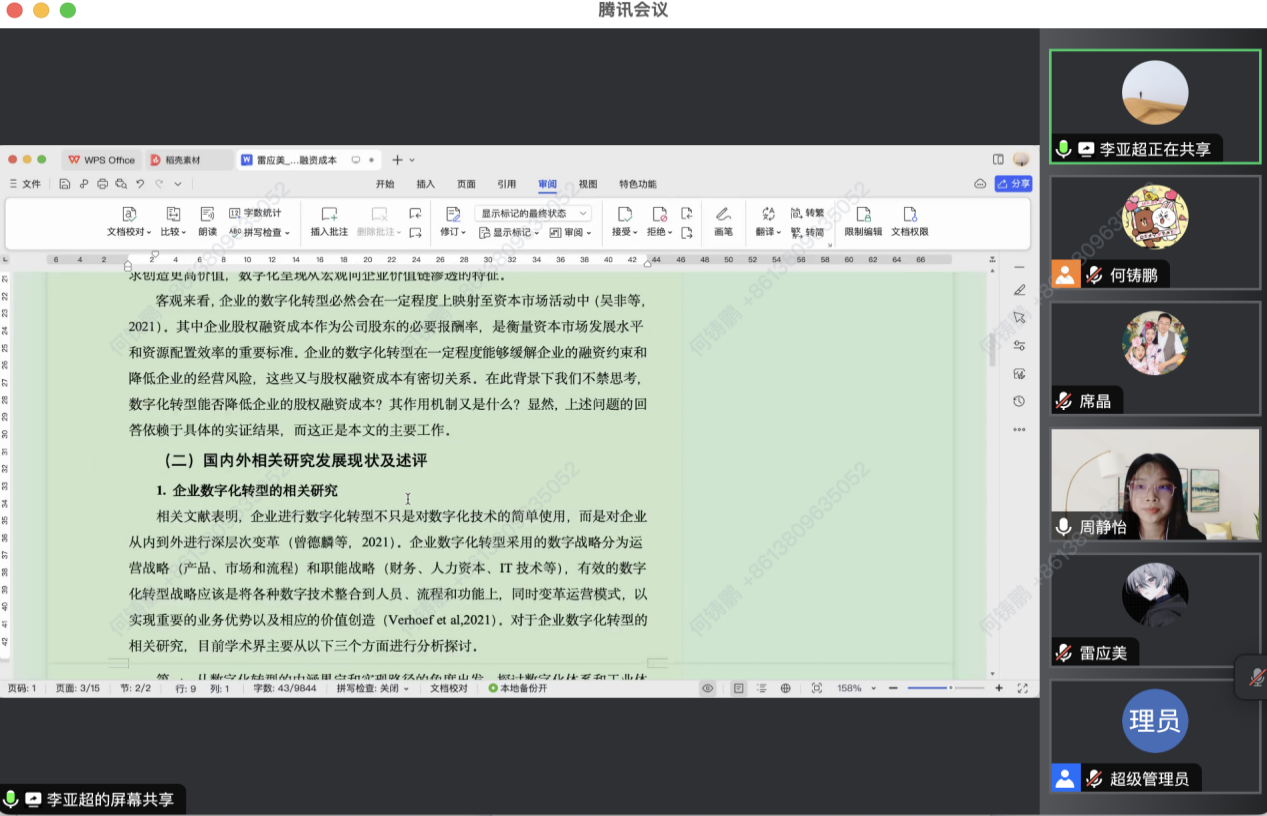
Task: Click the 字数统计 word count tool
Action: point(256,213)
